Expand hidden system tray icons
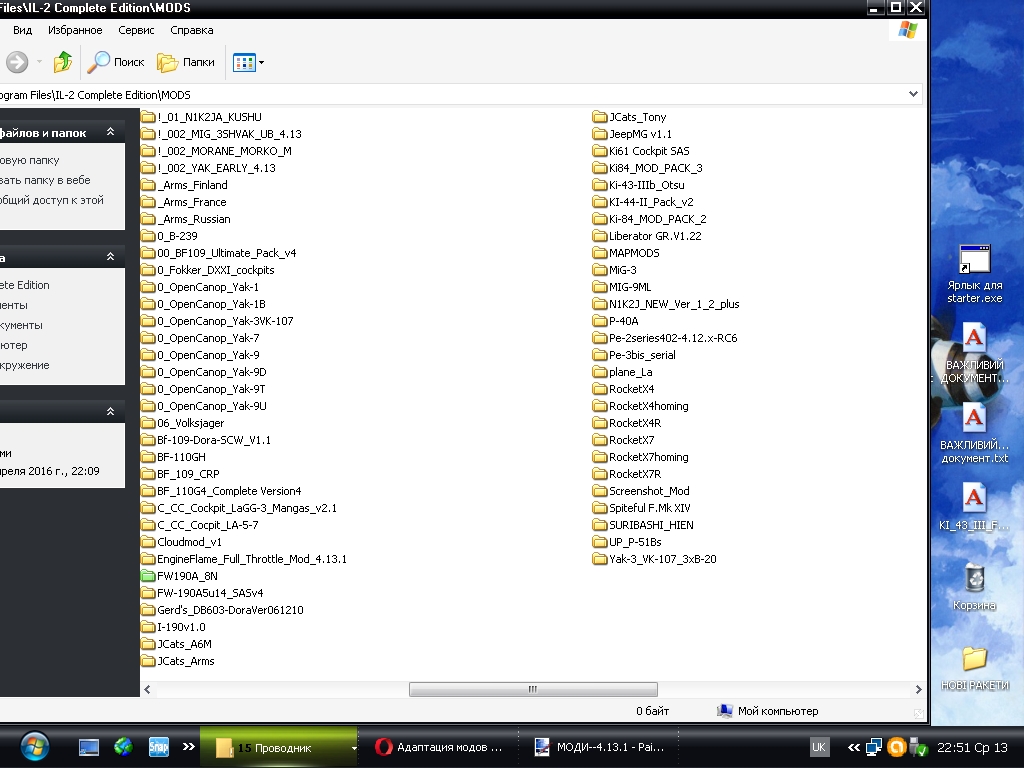 pyautogui.click(x=854, y=747)
